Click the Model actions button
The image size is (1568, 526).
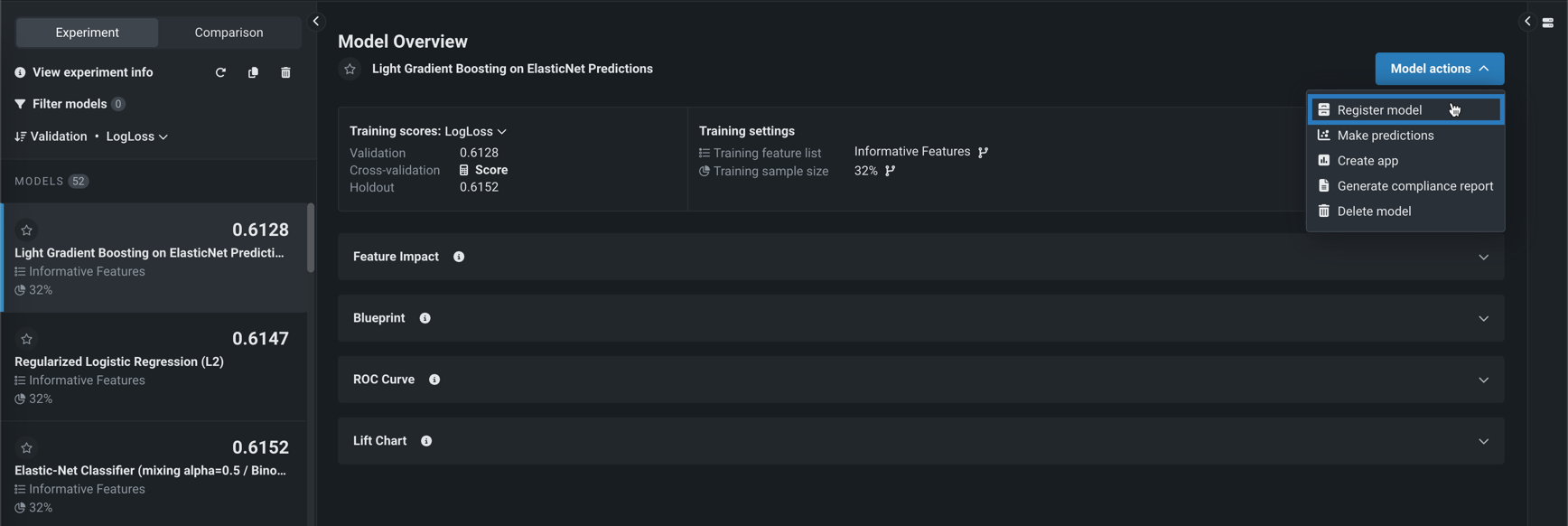[x=1439, y=69]
